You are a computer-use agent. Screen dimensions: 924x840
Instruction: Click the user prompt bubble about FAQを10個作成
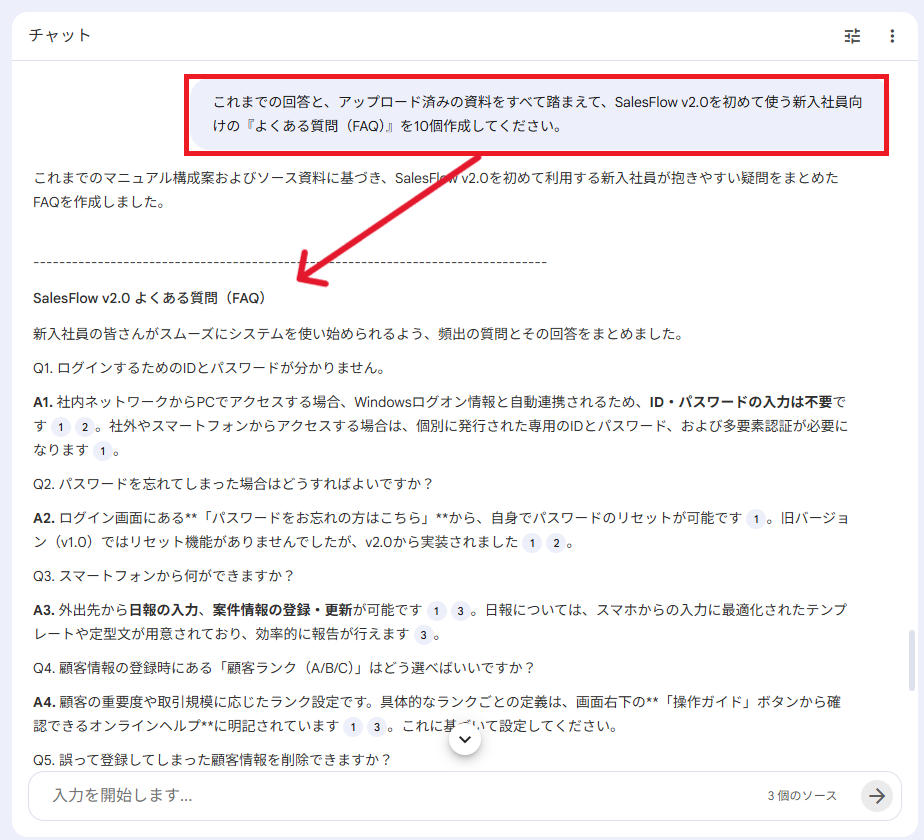click(537, 114)
